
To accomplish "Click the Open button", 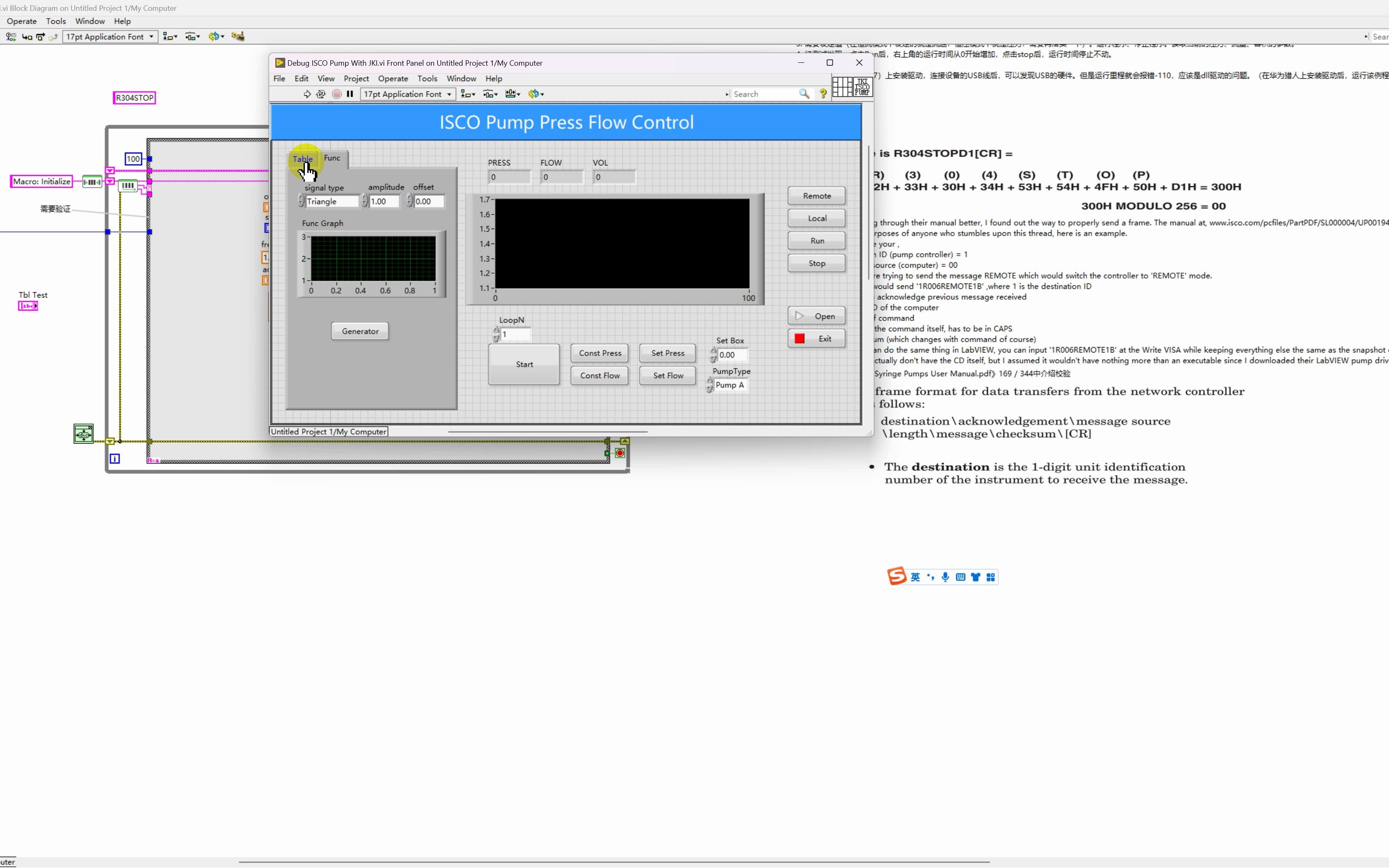I will (816, 316).
